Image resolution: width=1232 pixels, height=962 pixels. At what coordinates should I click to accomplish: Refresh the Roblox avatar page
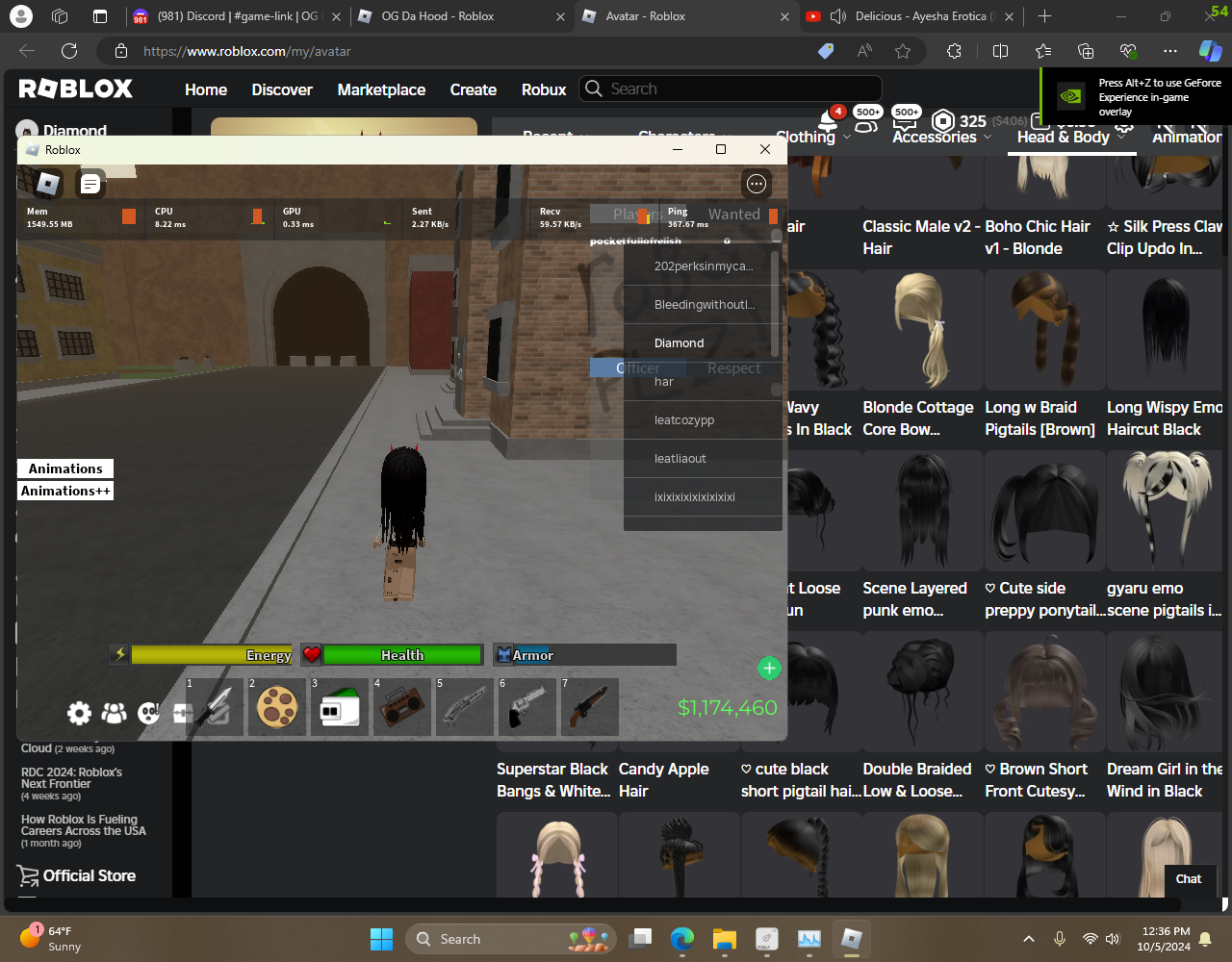[x=69, y=51]
